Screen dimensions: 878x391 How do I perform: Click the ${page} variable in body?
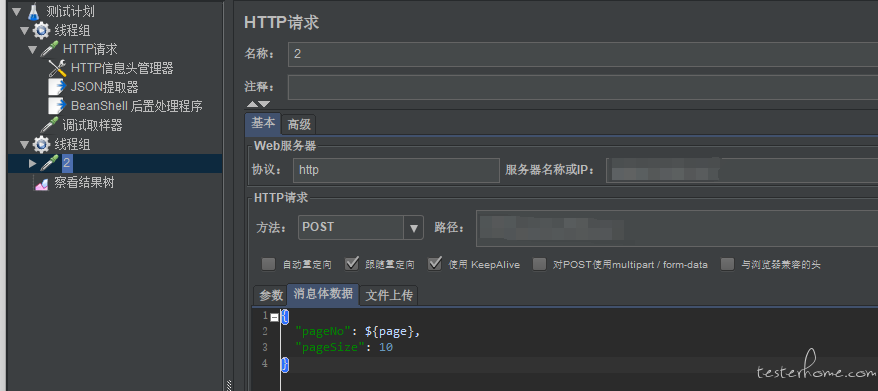click(x=390, y=332)
